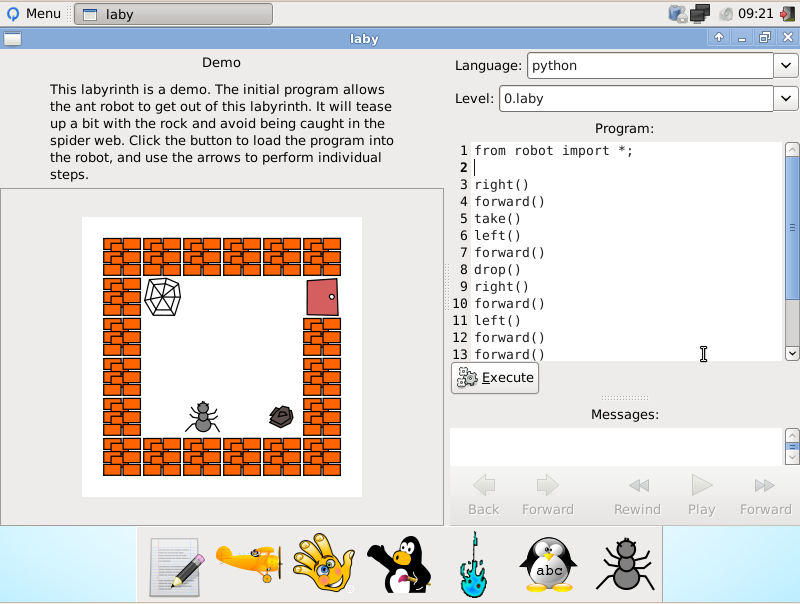Image resolution: width=800 pixels, height=604 pixels.
Task: Click code line 4 'forward()'
Action: click(x=509, y=202)
